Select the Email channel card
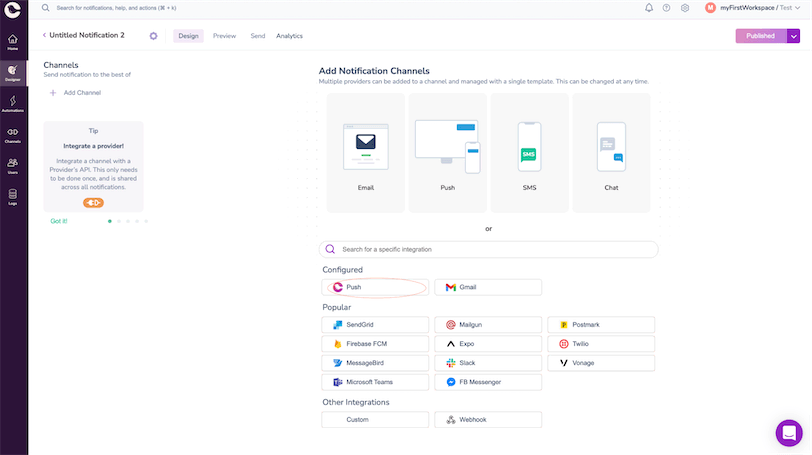Viewport: 812px width, 455px height. (x=366, y=153)
